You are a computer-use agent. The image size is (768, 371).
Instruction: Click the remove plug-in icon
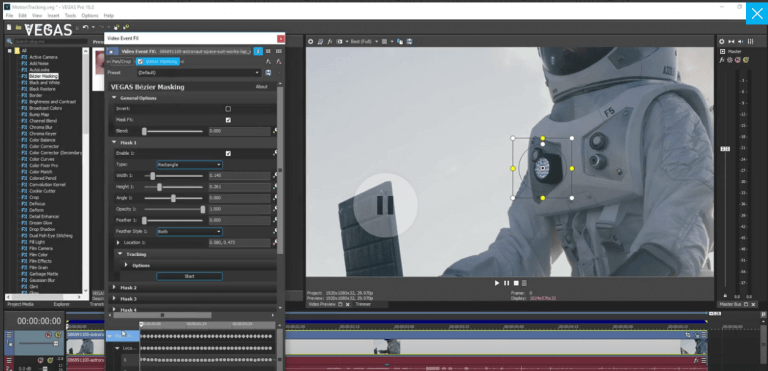(278, 62)
